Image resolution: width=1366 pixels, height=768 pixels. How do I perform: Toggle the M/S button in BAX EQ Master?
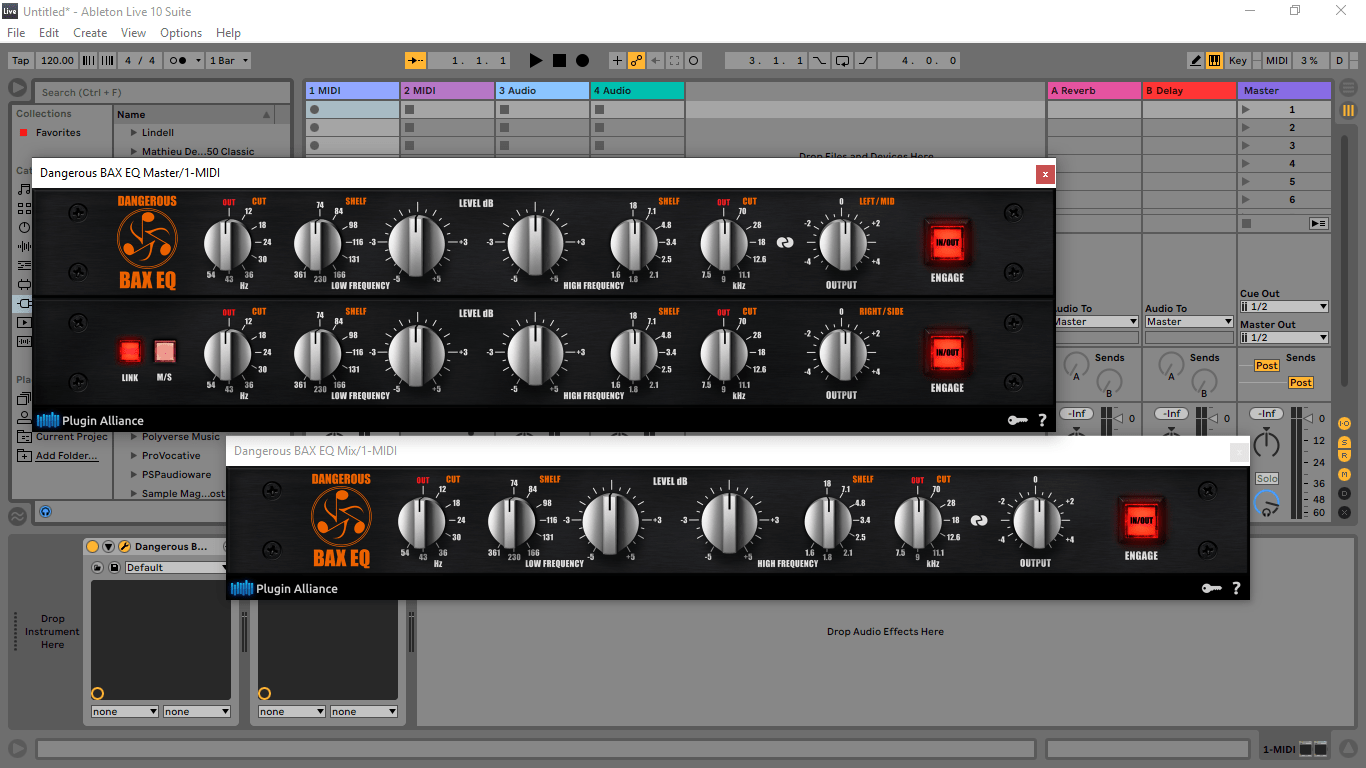click(164, 351)
